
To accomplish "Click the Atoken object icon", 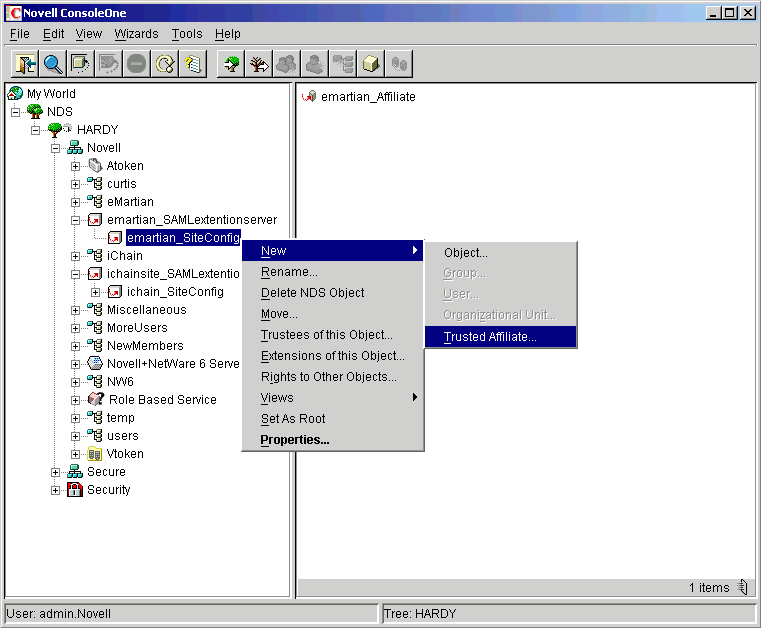I will 95,165.
